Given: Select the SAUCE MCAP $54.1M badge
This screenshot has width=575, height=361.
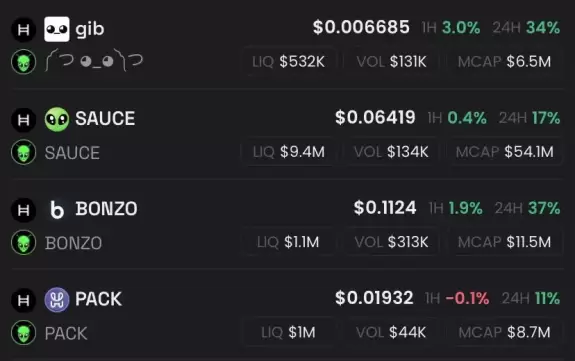Looking at the screenshot, I should [x=505, y=152].
